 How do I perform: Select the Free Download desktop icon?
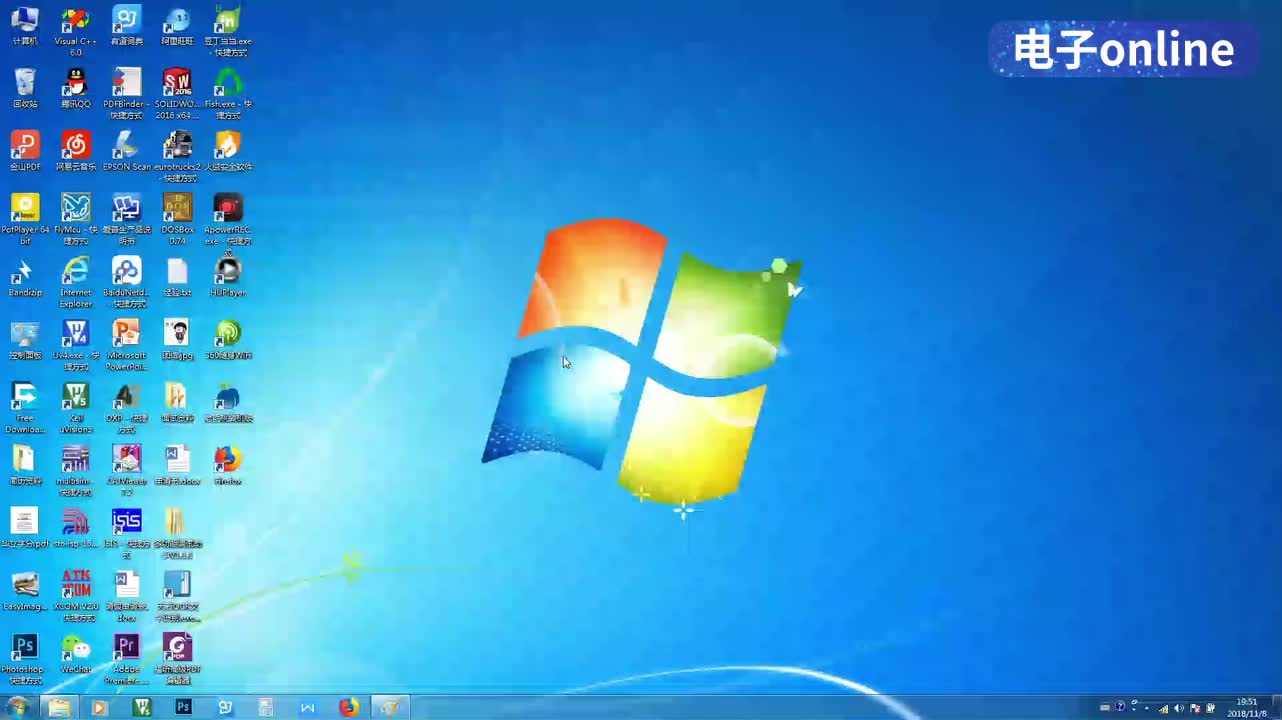(x=25, y=408)
